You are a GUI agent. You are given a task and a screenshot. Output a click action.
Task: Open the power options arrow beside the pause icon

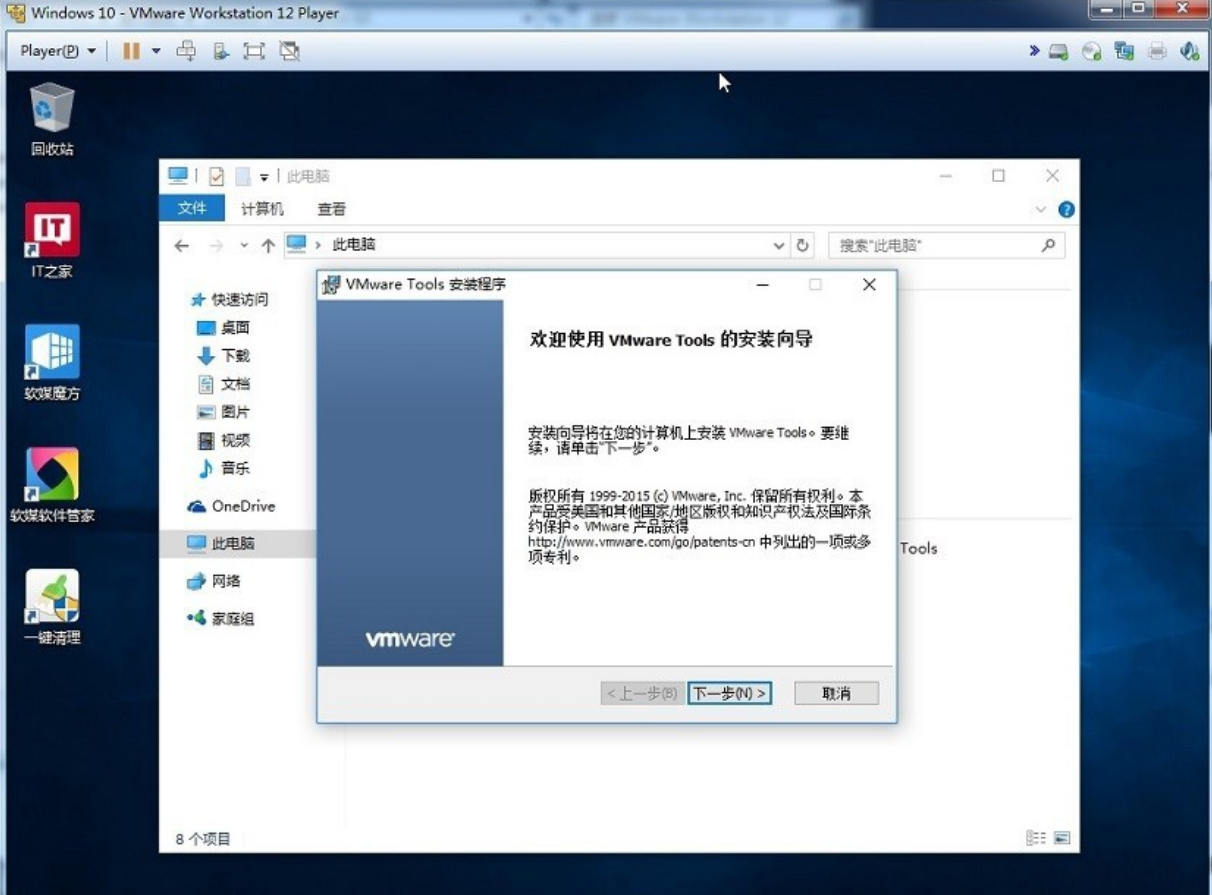pyautogui.click(x=156, y=51)
